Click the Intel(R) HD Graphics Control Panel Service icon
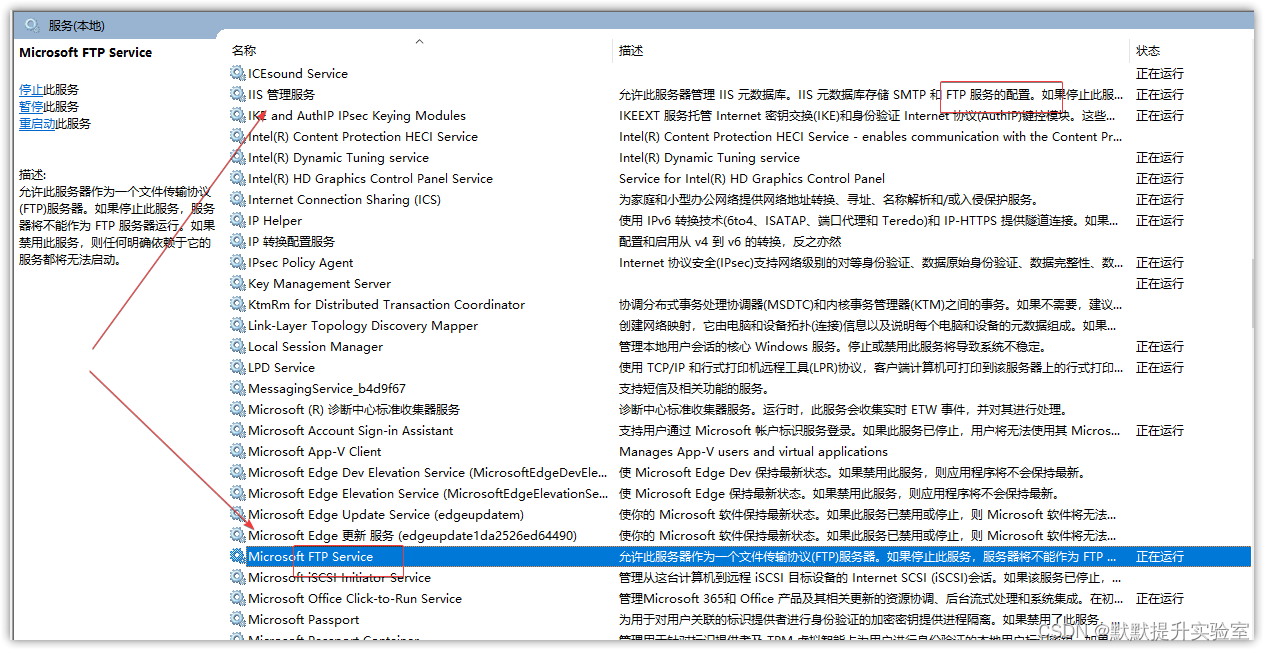1264x650 pixels. [x=237, y=178]
